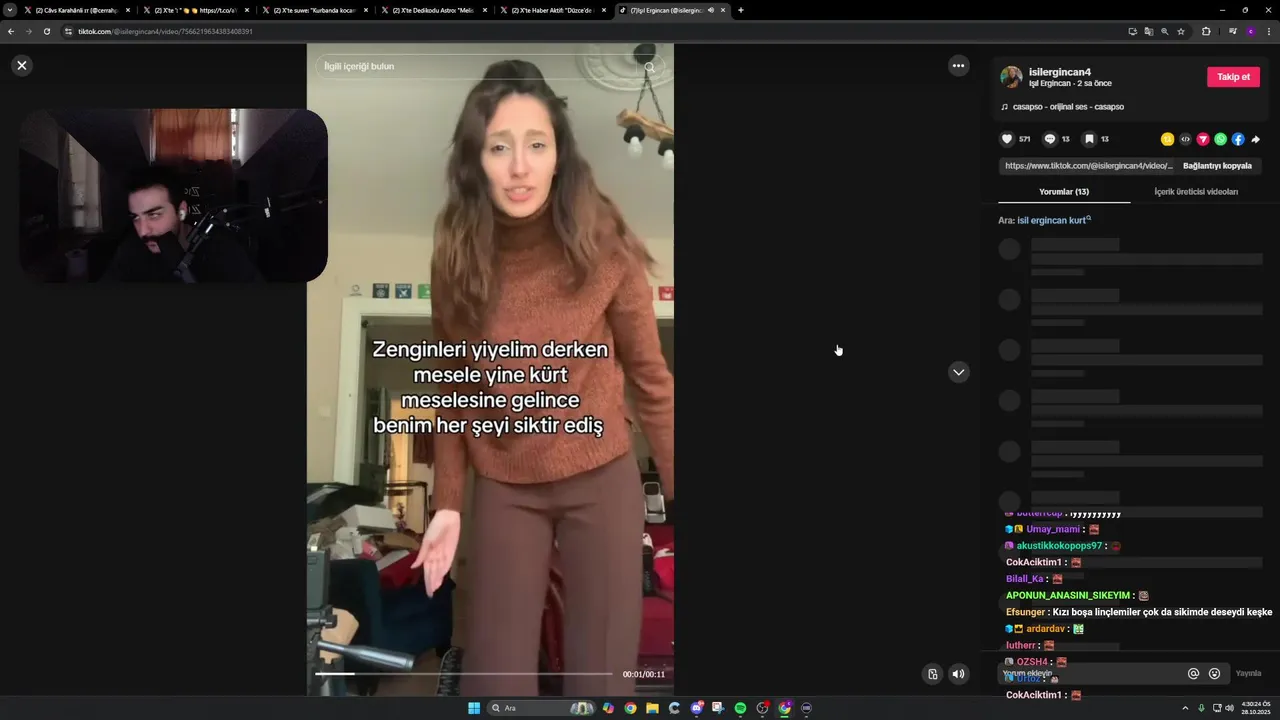Open zoom magnifier in address bar

coord(1164,31)
